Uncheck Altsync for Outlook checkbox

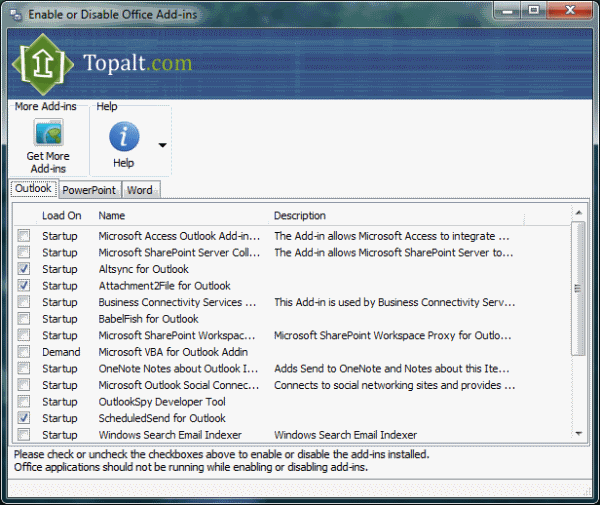[24, 269]
